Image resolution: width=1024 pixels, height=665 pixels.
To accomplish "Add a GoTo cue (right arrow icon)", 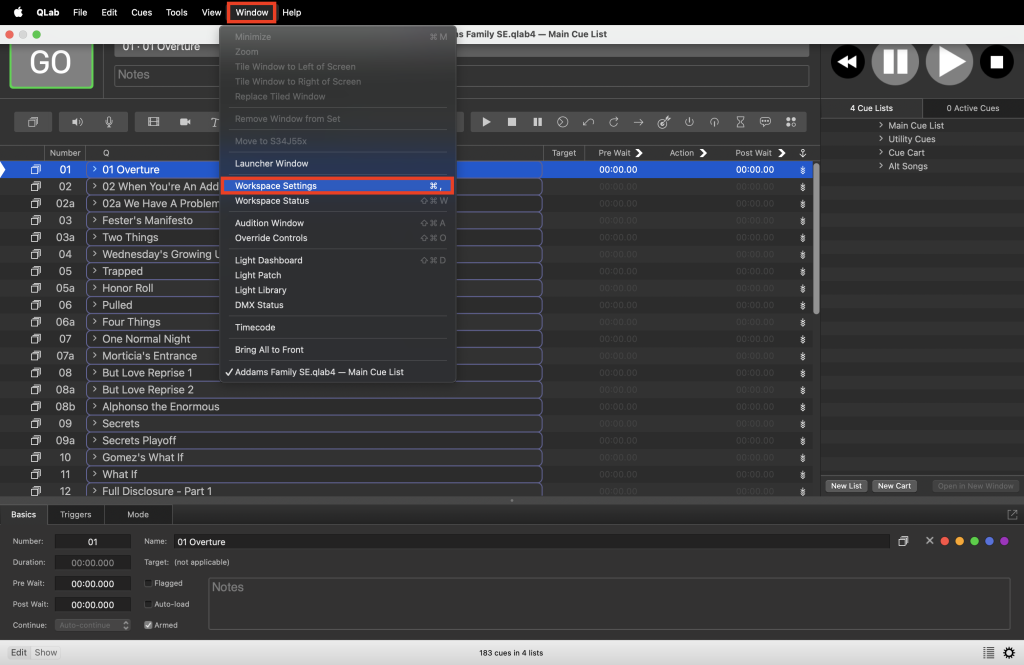I will (x=639, y=122).
